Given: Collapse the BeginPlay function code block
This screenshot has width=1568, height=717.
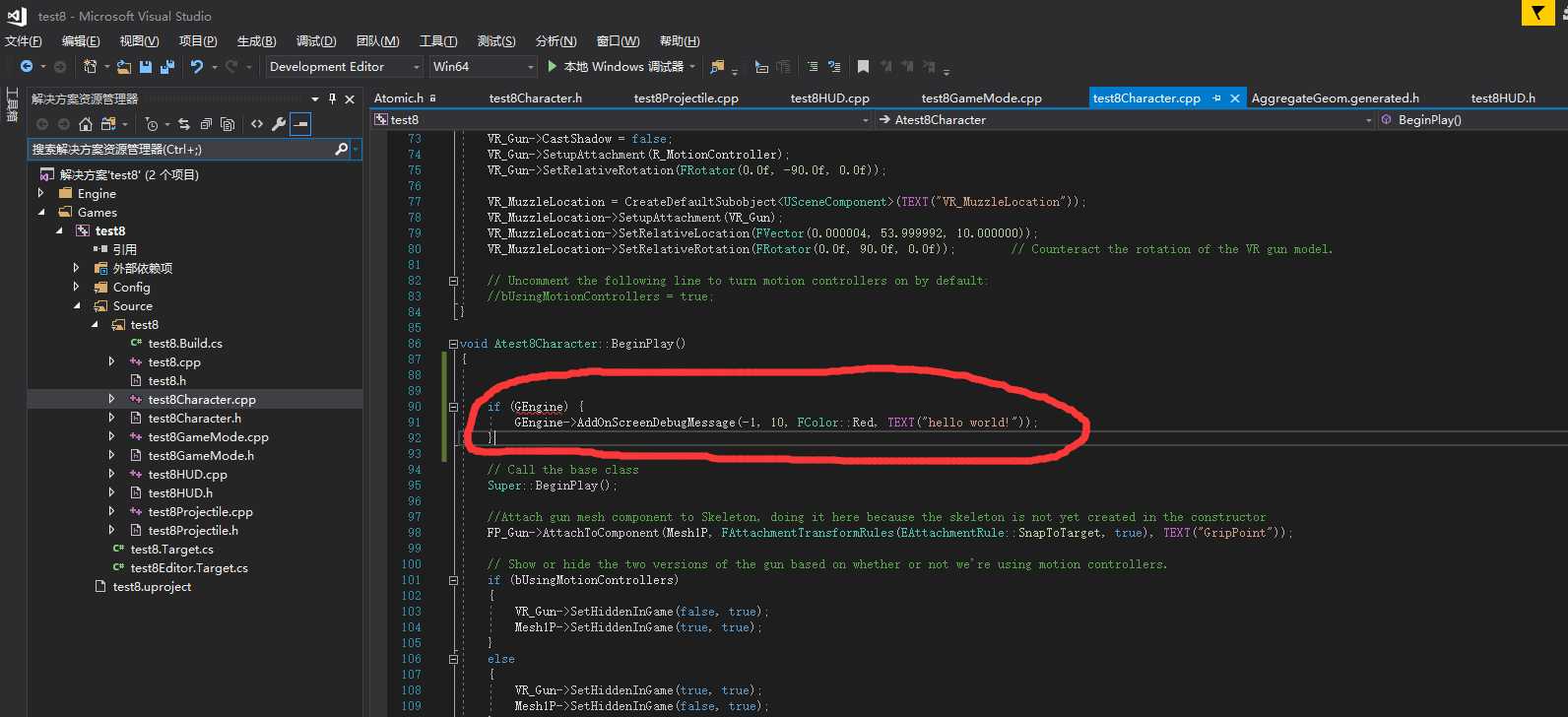Looking at the screenshot, I should [453, 344].
